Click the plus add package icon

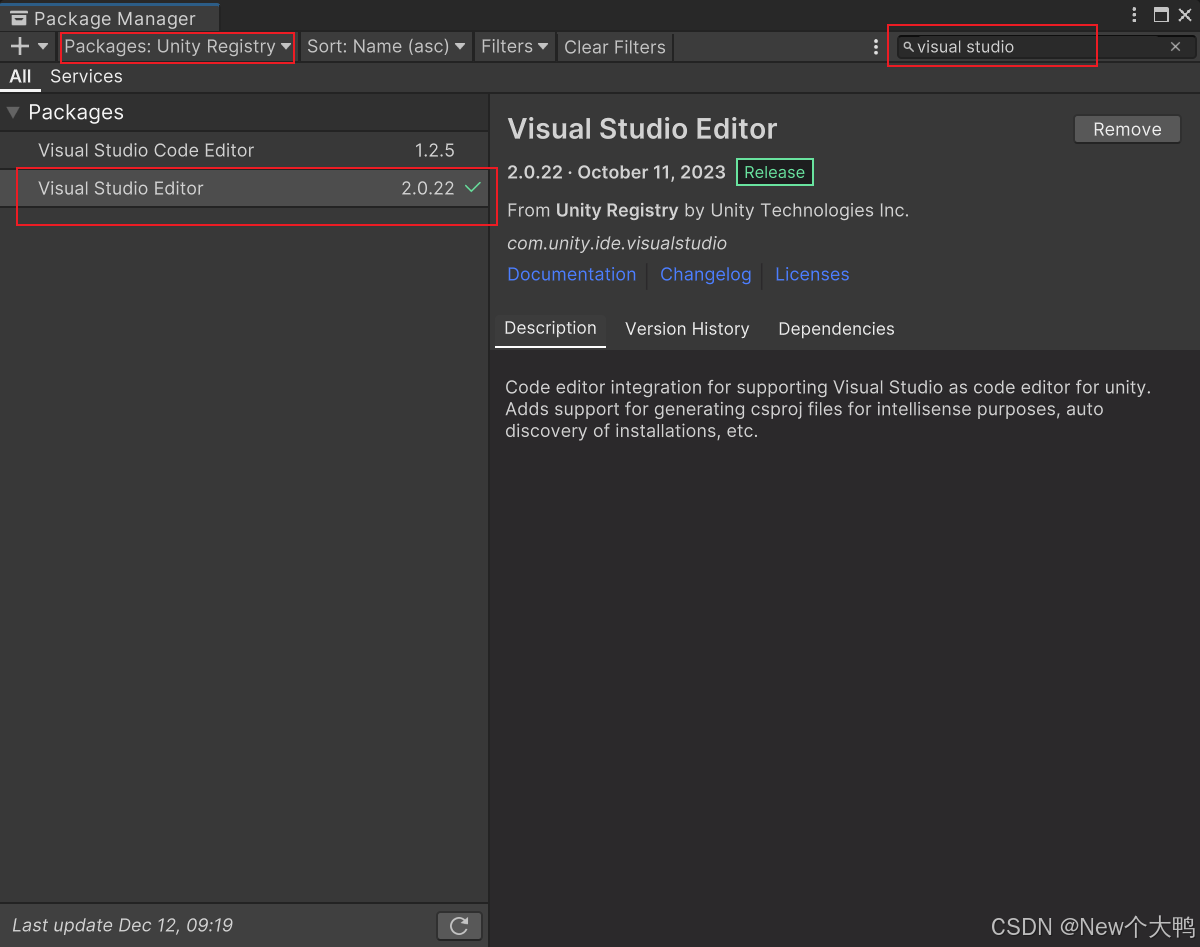(x=19, y=46)
